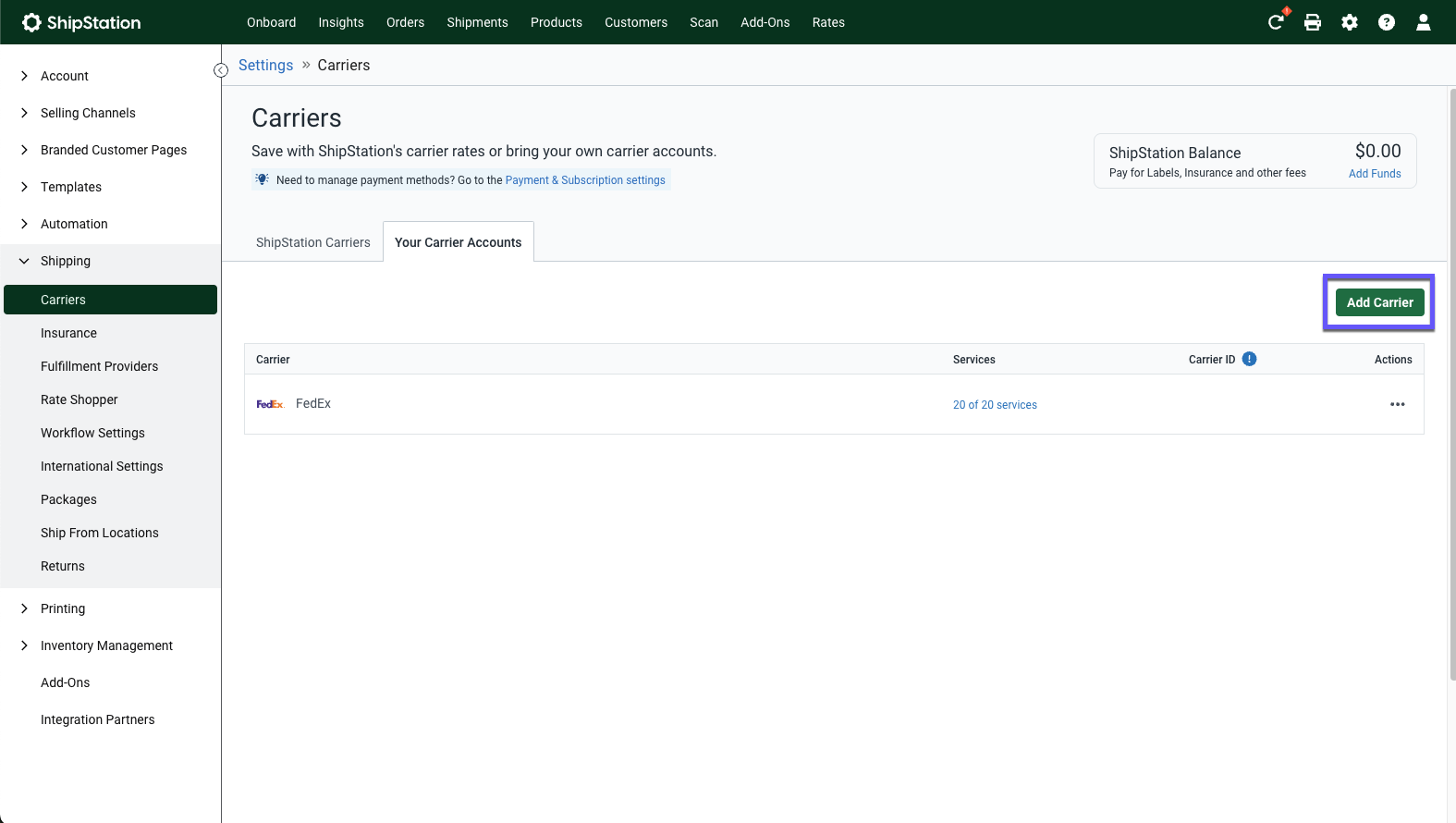Expand the Account section

click(65, 76)
